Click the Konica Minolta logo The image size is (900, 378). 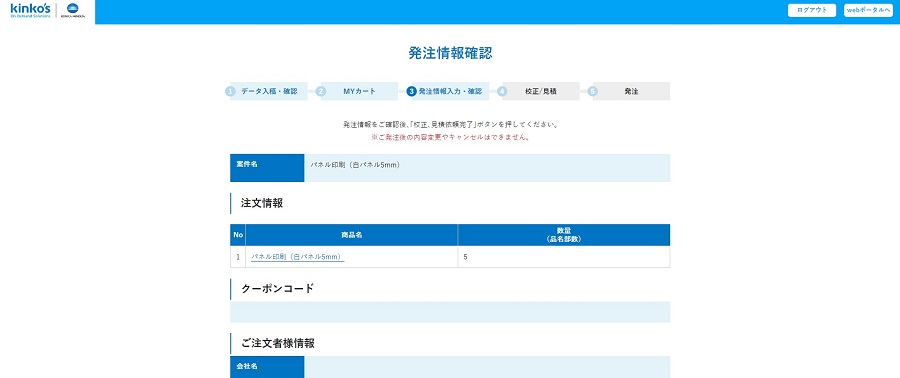coord(72,10)
